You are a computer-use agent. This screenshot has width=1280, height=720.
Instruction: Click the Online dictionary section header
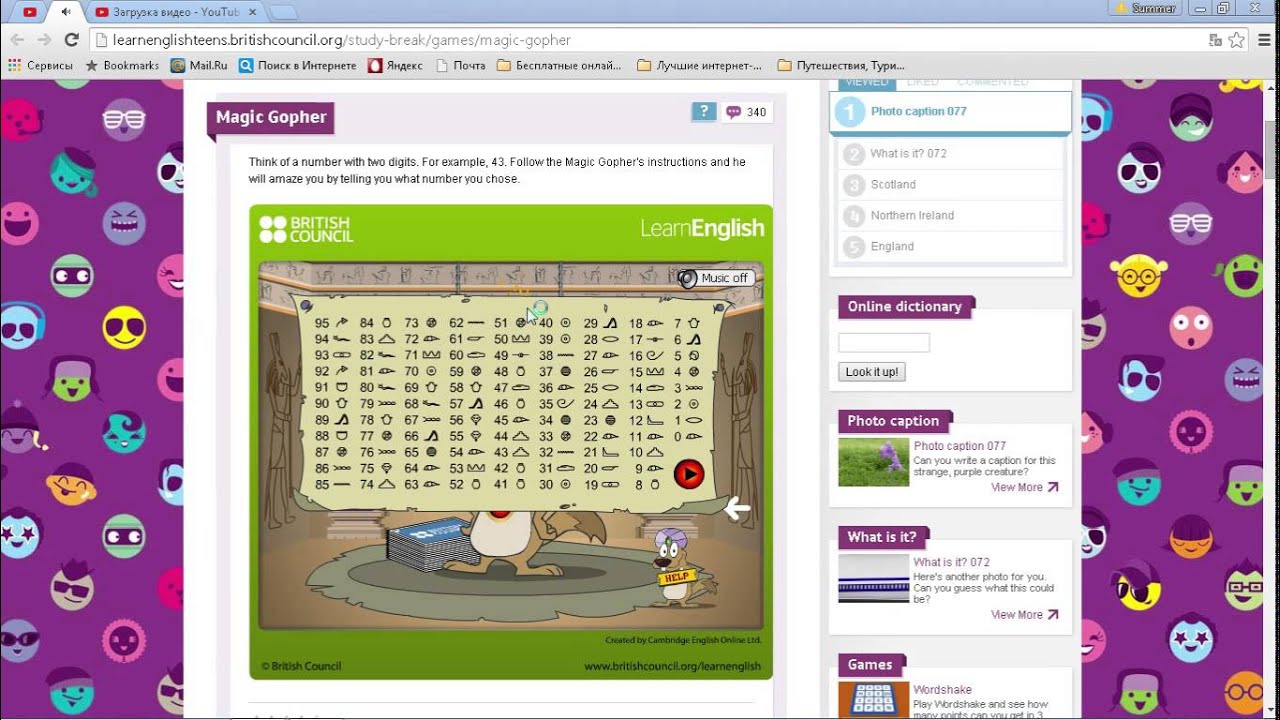(x=904, y=307)
